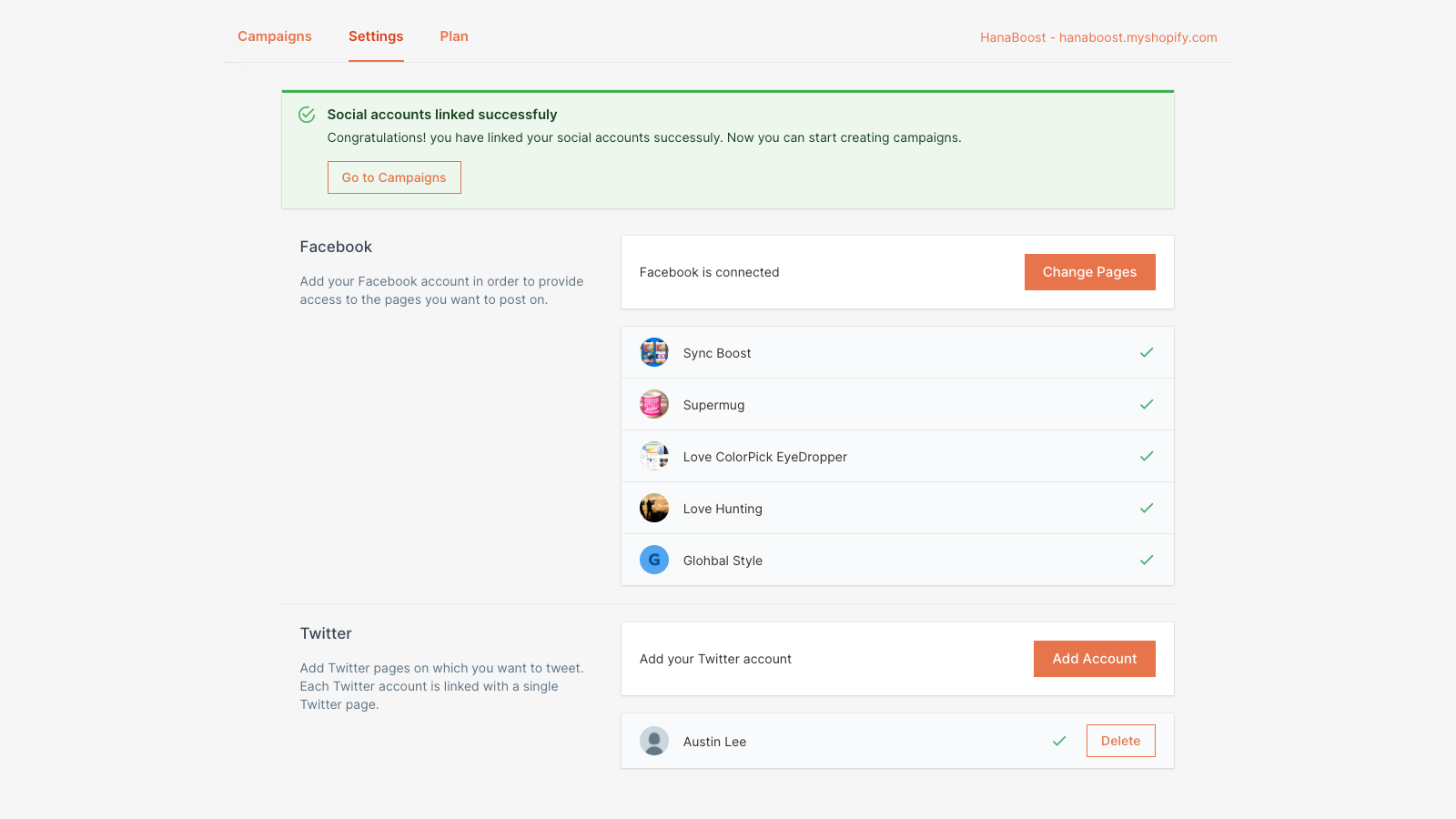Screen dimensions: 1456x819
Task: Toggle the checkmark next to Supermug
Action: coord(1147,404)
